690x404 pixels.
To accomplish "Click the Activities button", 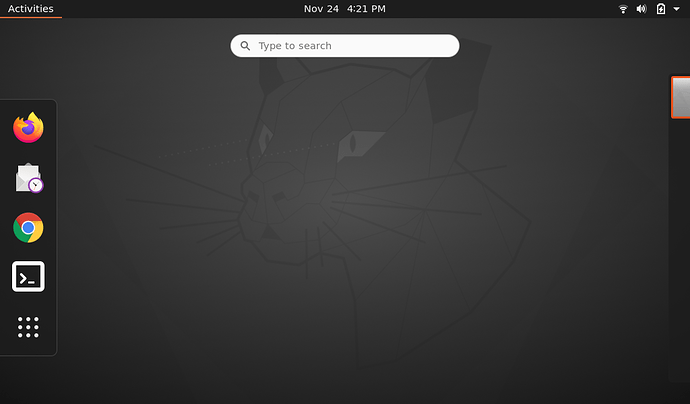I will (x=31, y=9).
